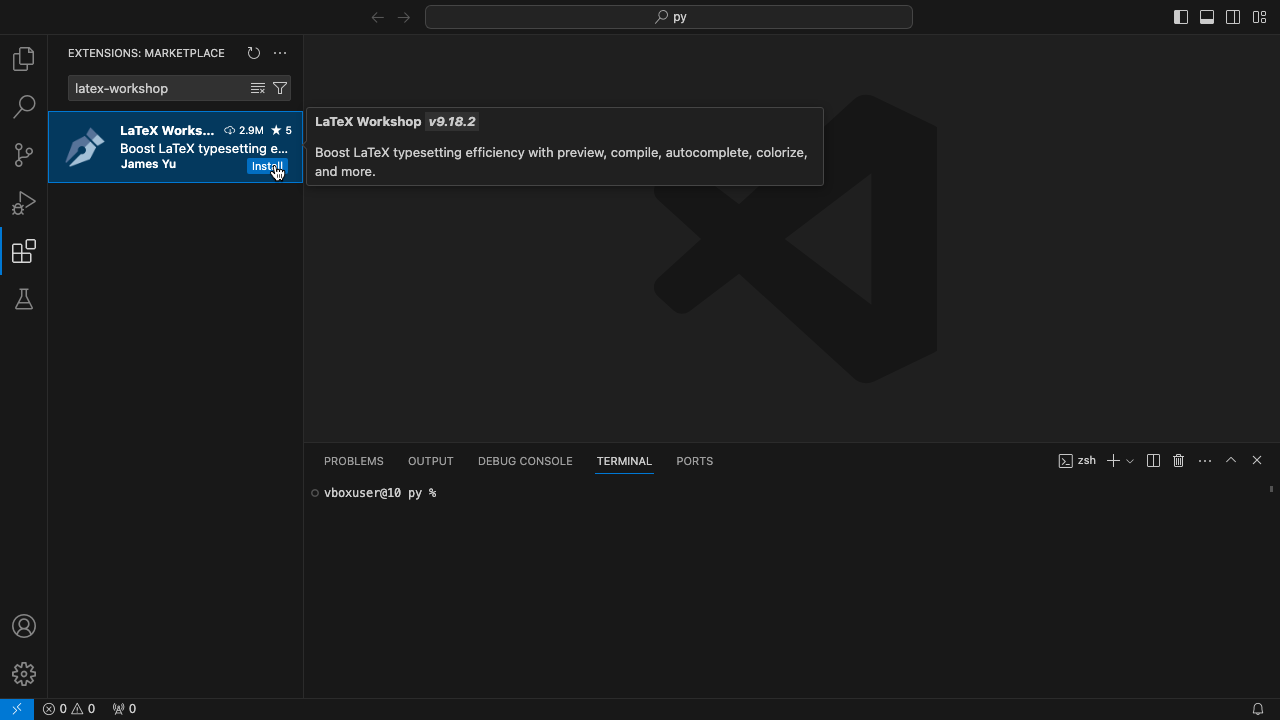Open the extensions filter menu
This screenshot has width=1280, height=720.
[x=280, y=88]
